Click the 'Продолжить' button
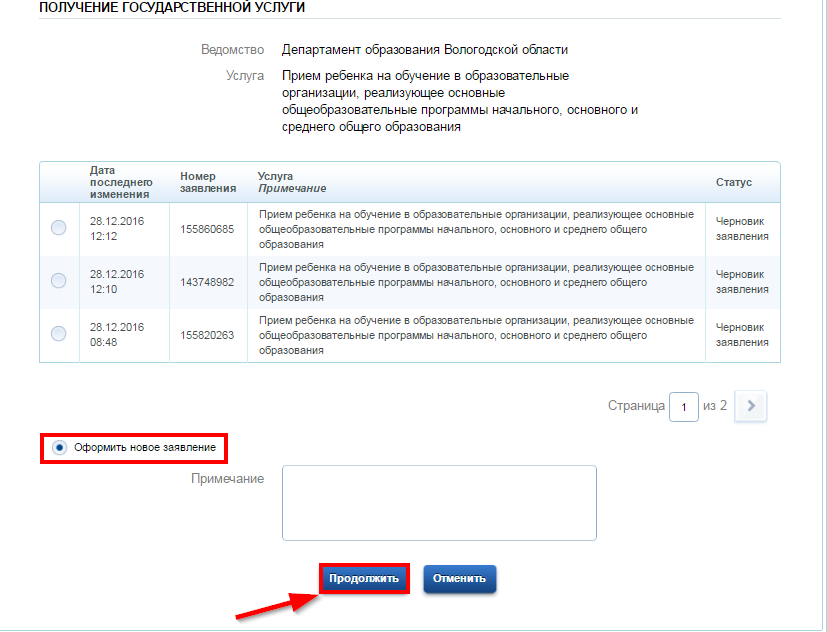Viewport: 827px width, 632px height. pos(364,578)
